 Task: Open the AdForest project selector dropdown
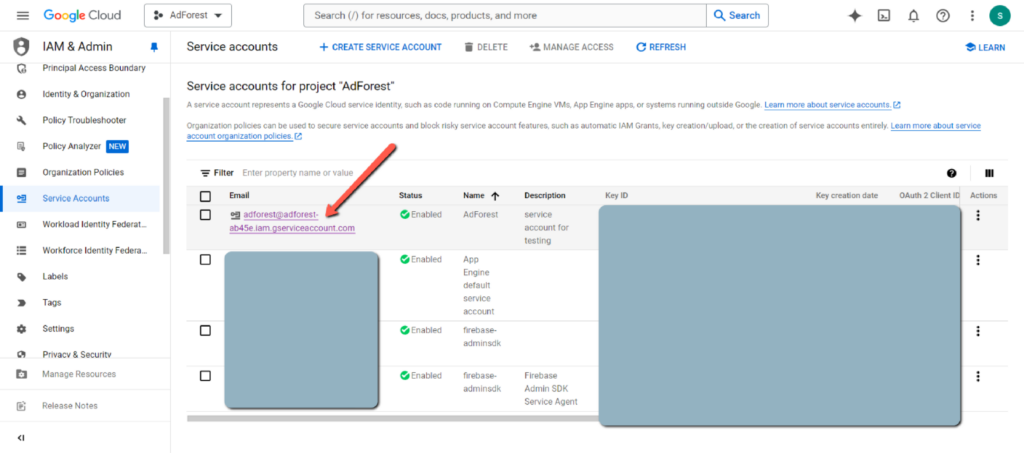(188, 16)
